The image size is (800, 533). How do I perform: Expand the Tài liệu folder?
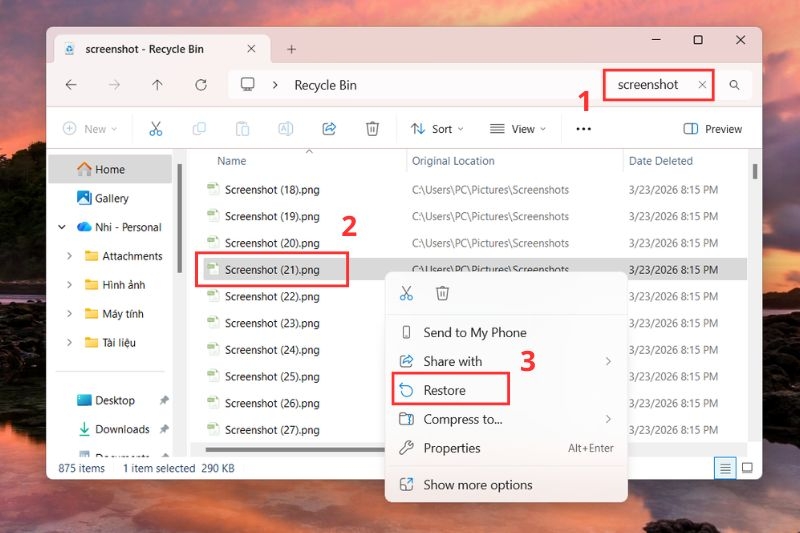point(69,342)
